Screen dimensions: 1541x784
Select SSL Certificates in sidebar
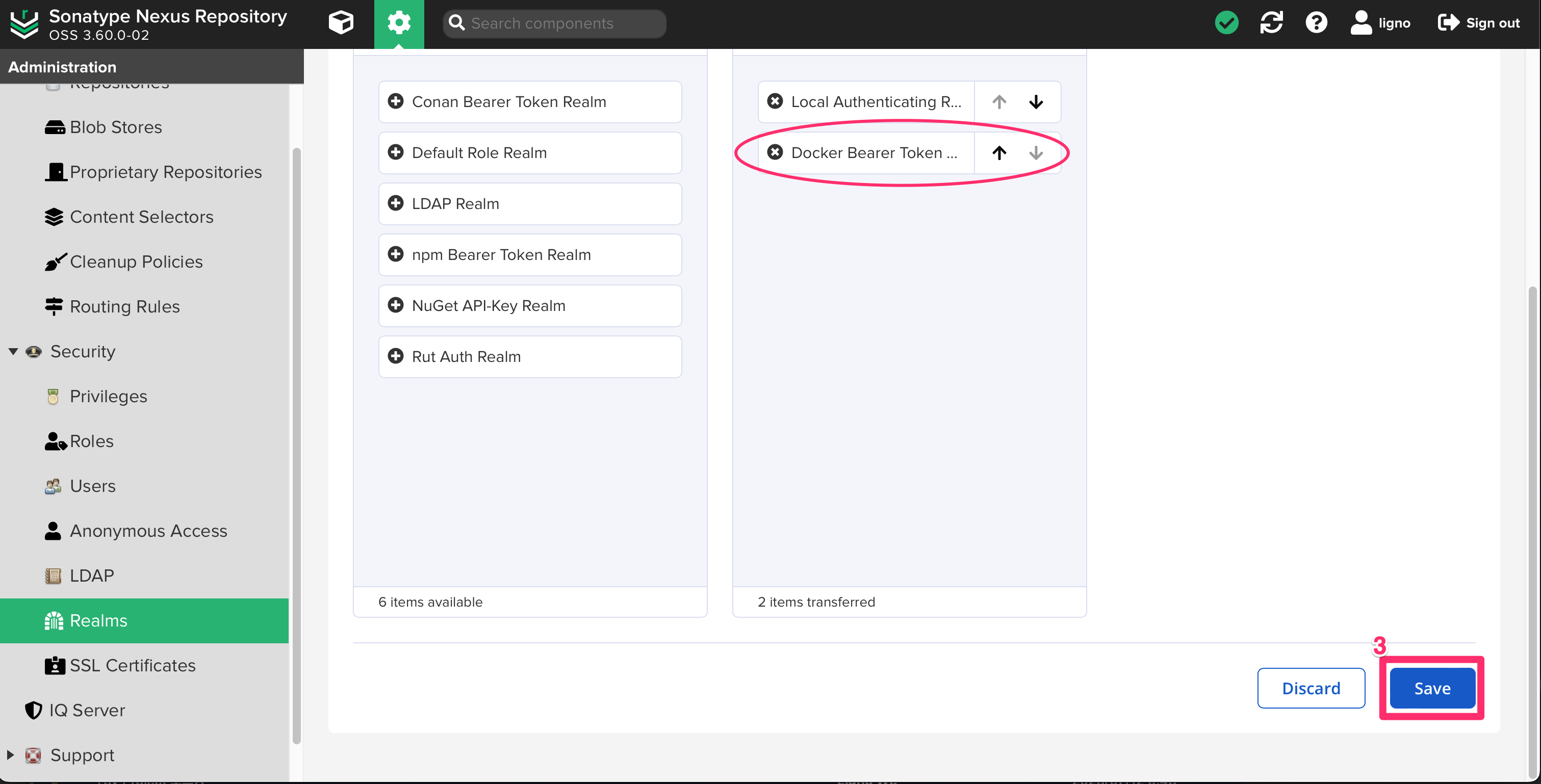pyautogui.click(x=132, y=665)
